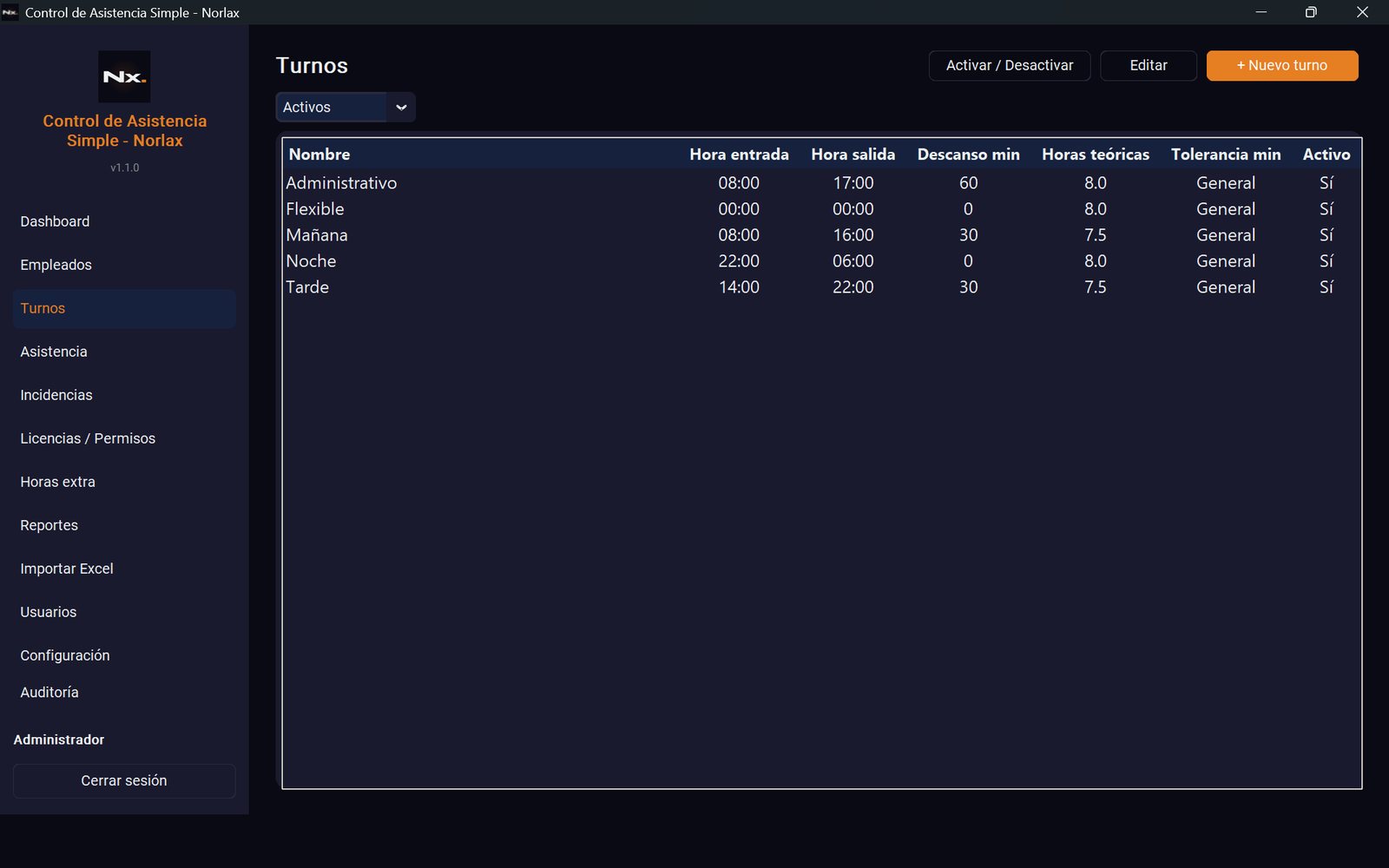Select the Mañana shift row
The image size is (1389, 868).
click(822, 235)
